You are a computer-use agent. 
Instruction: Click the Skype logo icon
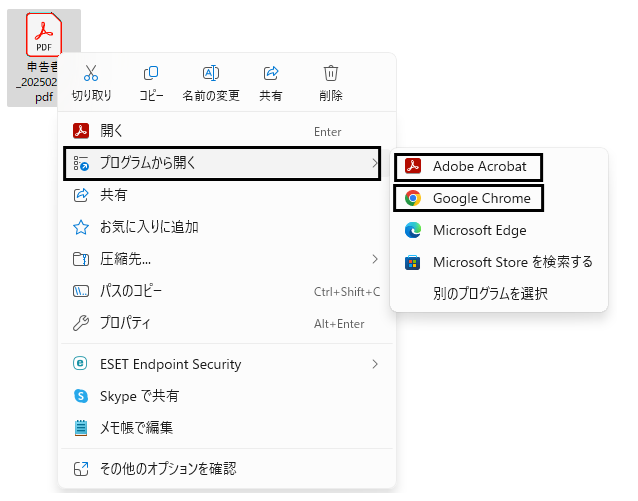81,396
